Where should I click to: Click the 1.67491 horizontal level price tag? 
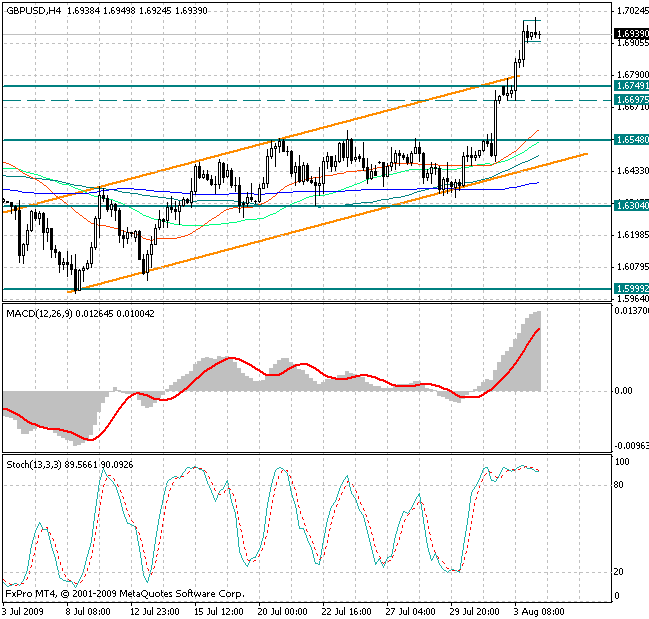pyautogui.click(x=630, y=87)
